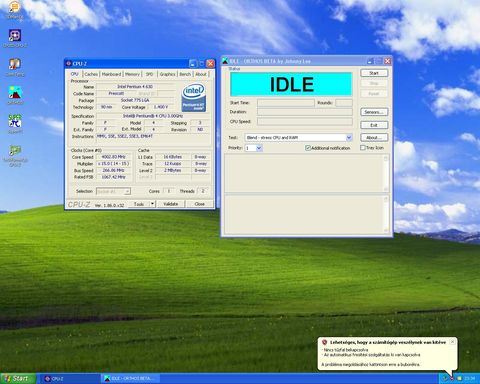Switch to the Memory tab in CPU-Z

tap(132, 74)
